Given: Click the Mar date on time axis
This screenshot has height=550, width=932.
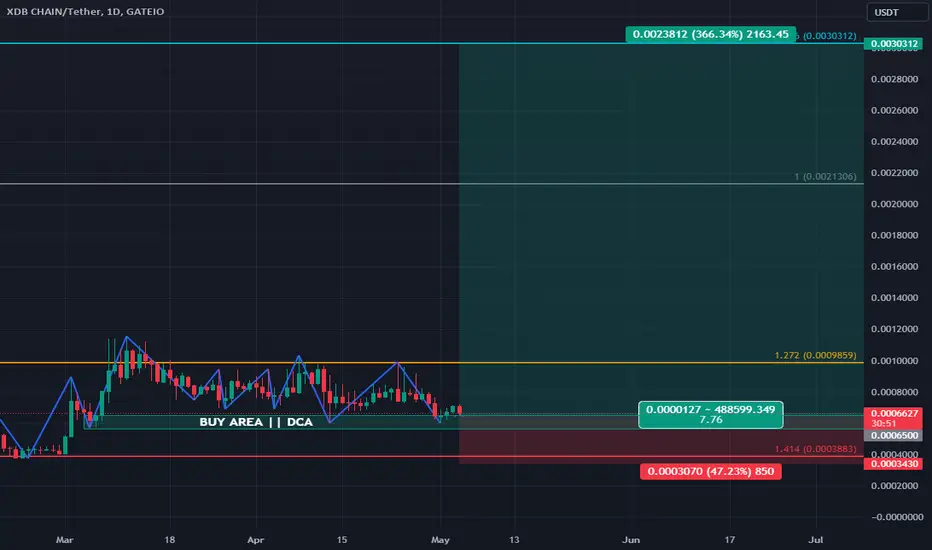Looking at the screenshot, I should click(64, 540).
